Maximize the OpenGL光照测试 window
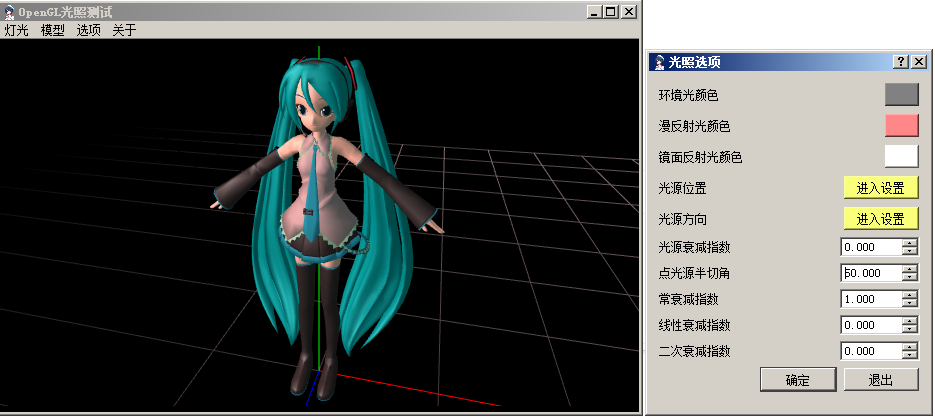Image resolution: width=935 pixels, height=418 pixels. pyautogui.click(x=611, y=12)
